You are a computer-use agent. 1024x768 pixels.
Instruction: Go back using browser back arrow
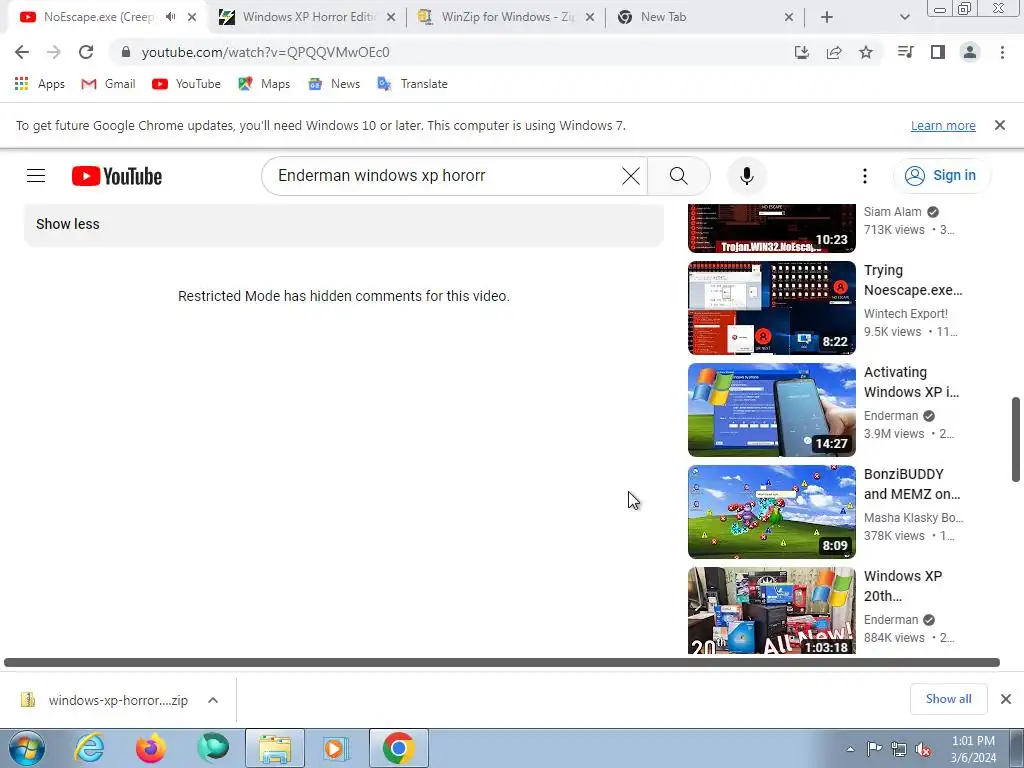click(22, 52)
